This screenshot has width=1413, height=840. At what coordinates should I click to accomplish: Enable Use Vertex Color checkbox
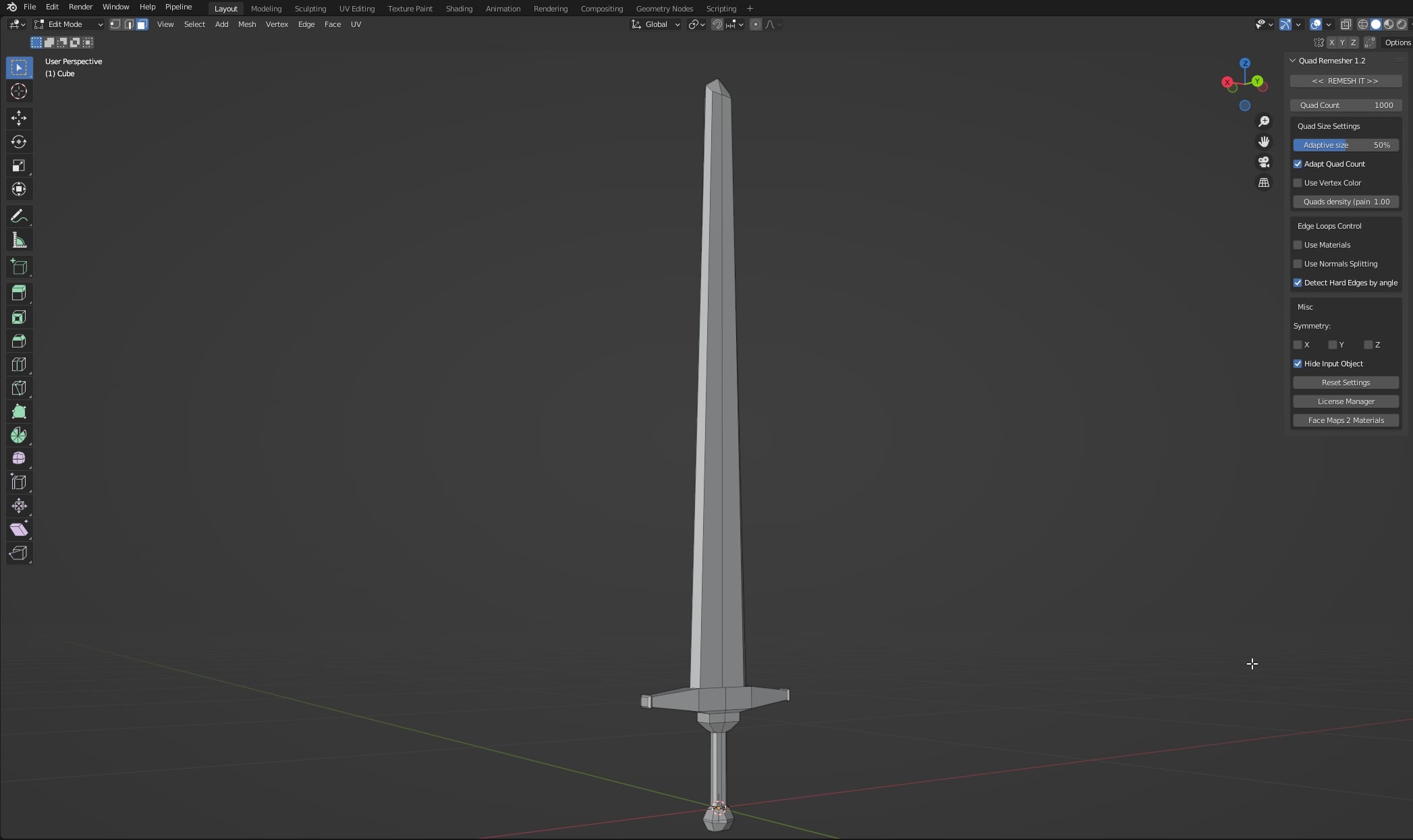[x=1298, y=183]
